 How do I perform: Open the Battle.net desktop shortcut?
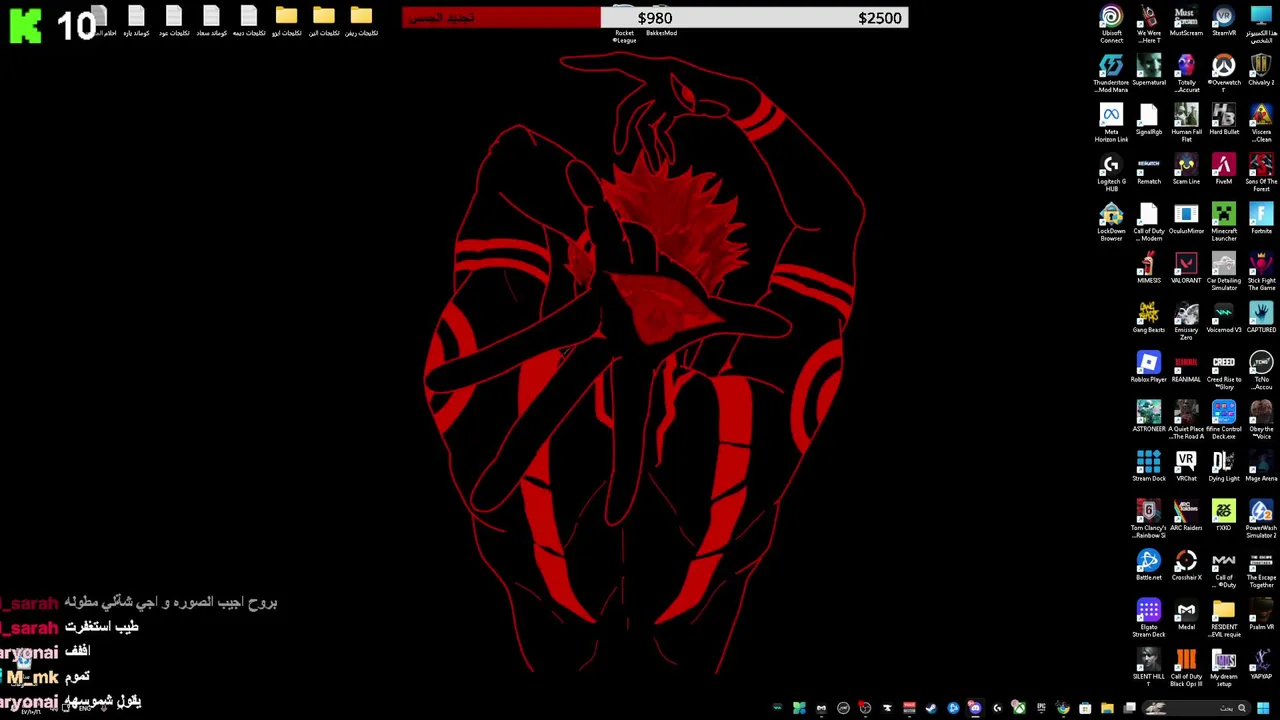(x=1149, y=566)
